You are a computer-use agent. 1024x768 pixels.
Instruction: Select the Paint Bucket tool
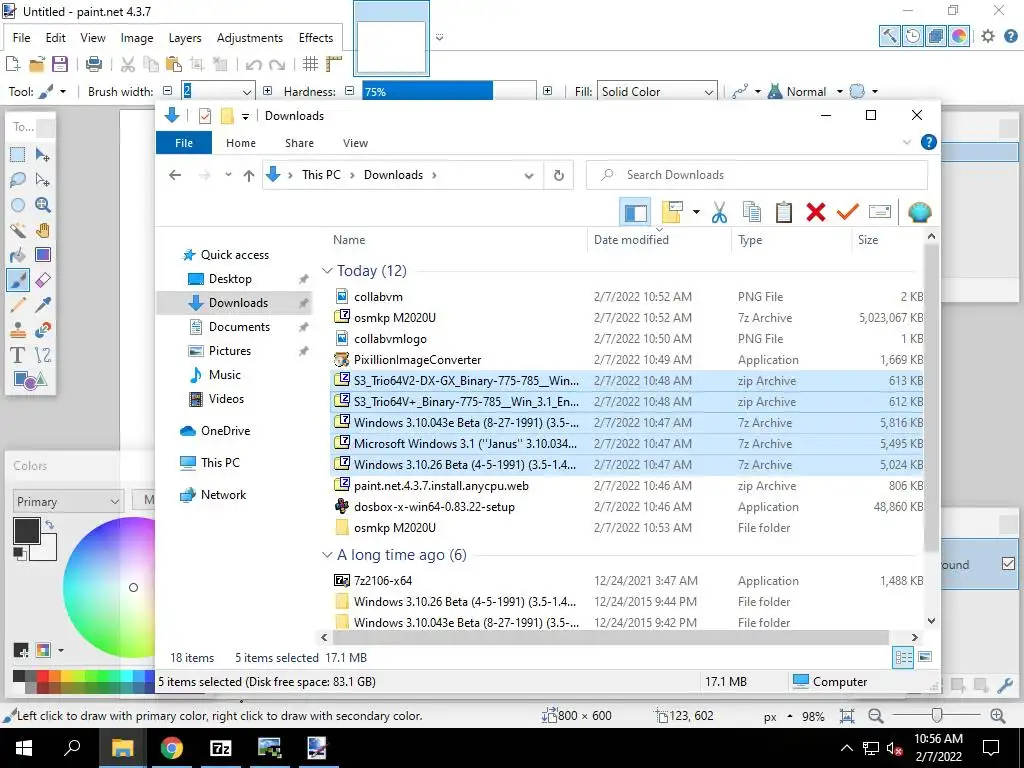click(x=18, y=255)
